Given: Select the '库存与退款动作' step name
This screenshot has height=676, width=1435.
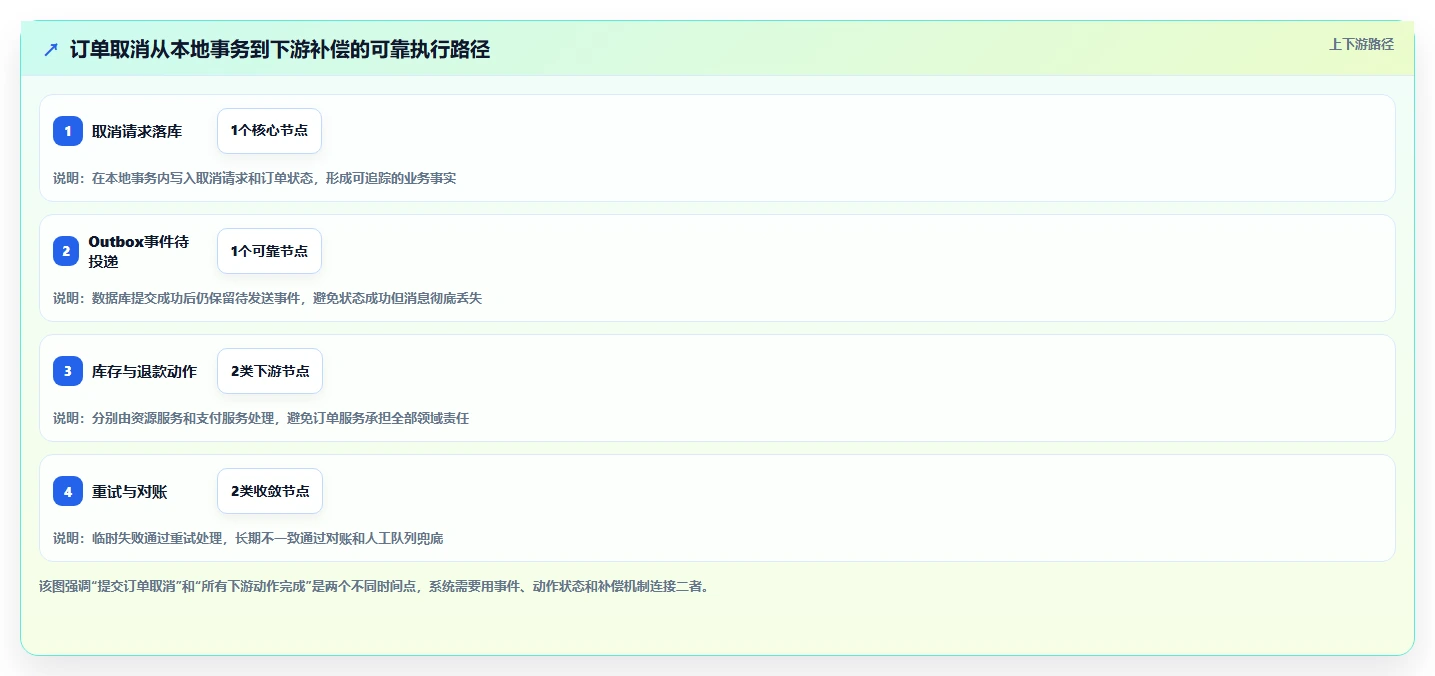Looking at the screenshot, I should click(144, 371).
